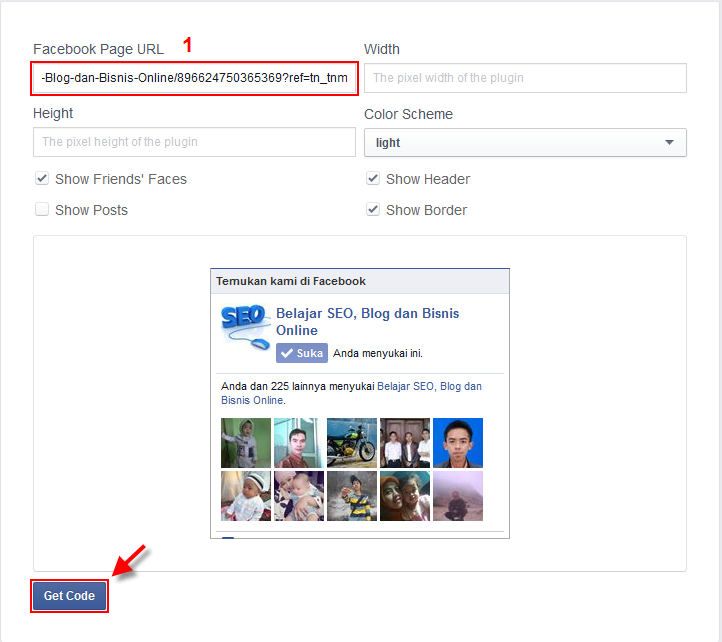Click the Facebook Page URL label

pyautogui.click(x=99, y=49)
